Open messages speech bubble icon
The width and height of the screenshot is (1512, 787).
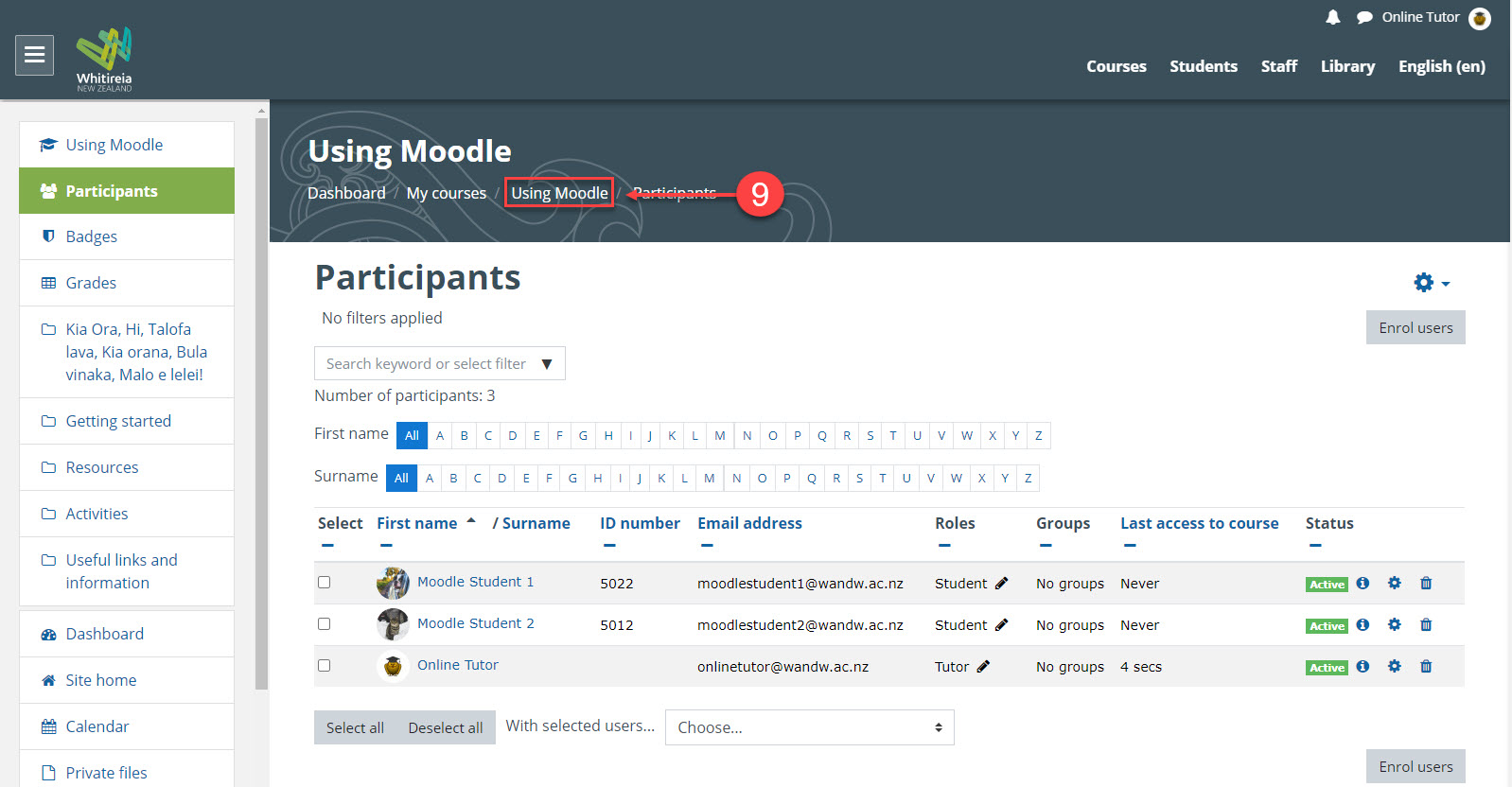point(1364,17)
